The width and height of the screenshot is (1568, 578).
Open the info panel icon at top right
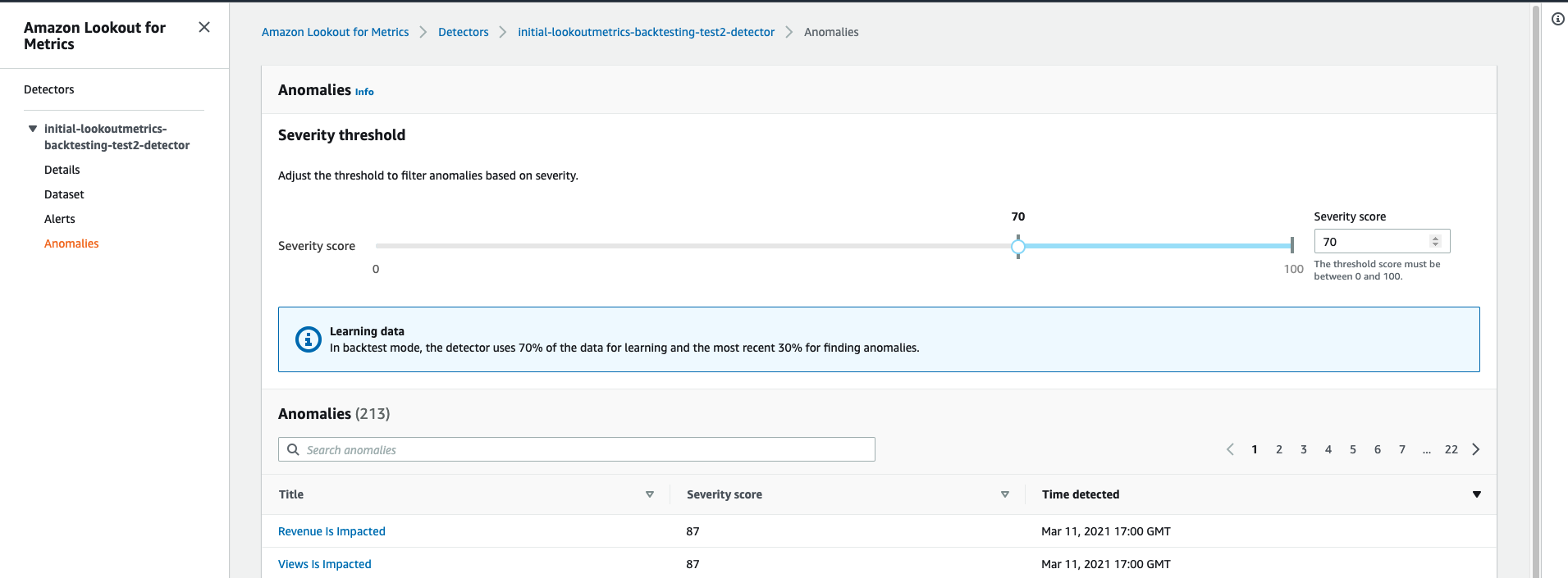pos(1558,19)
